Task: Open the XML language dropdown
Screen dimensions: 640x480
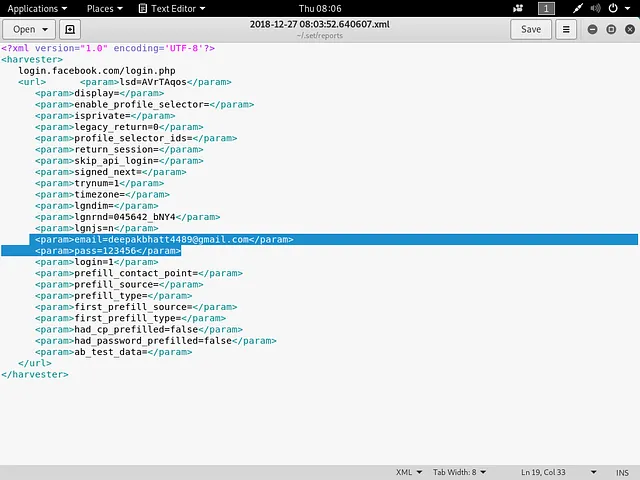Action: coord(409,472)
